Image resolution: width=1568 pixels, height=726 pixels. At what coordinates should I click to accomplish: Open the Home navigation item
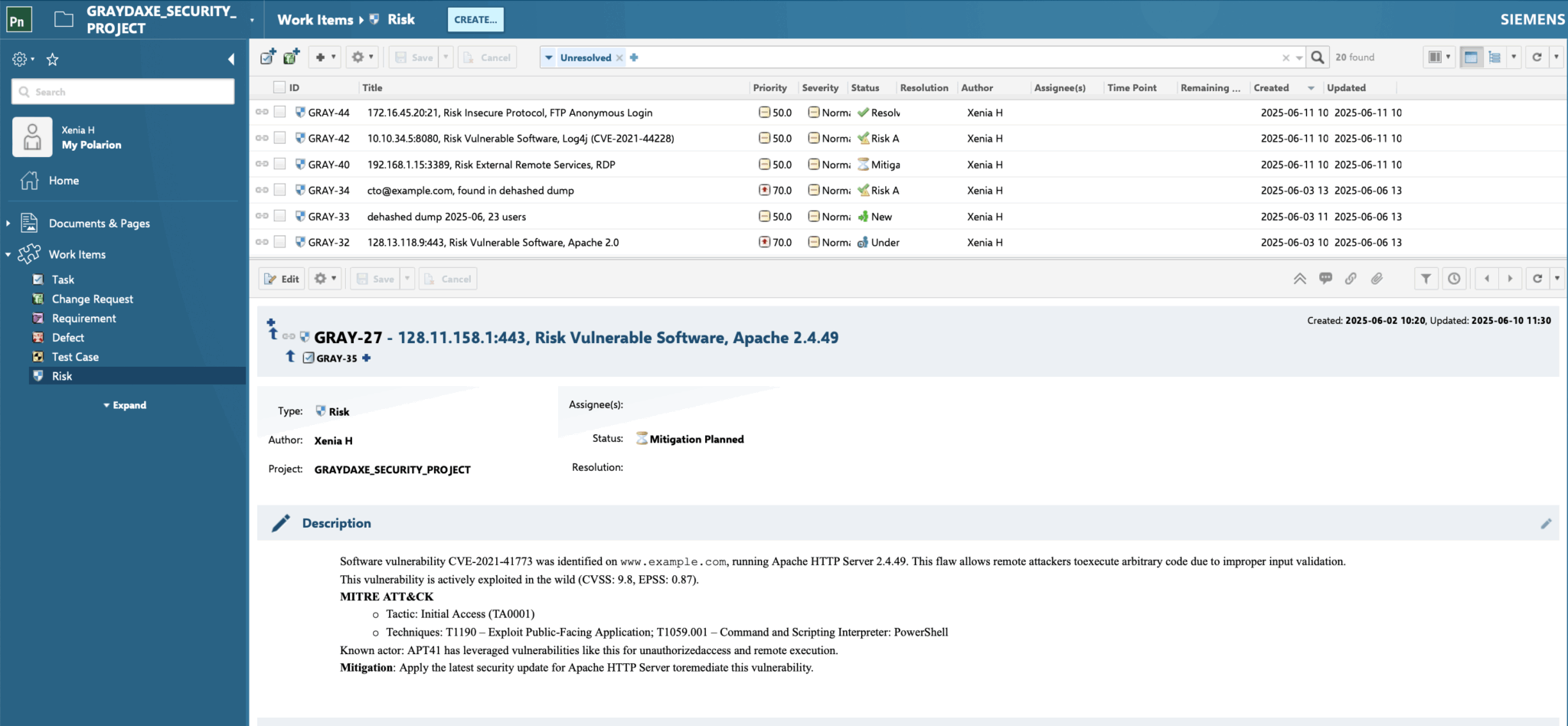64,181
